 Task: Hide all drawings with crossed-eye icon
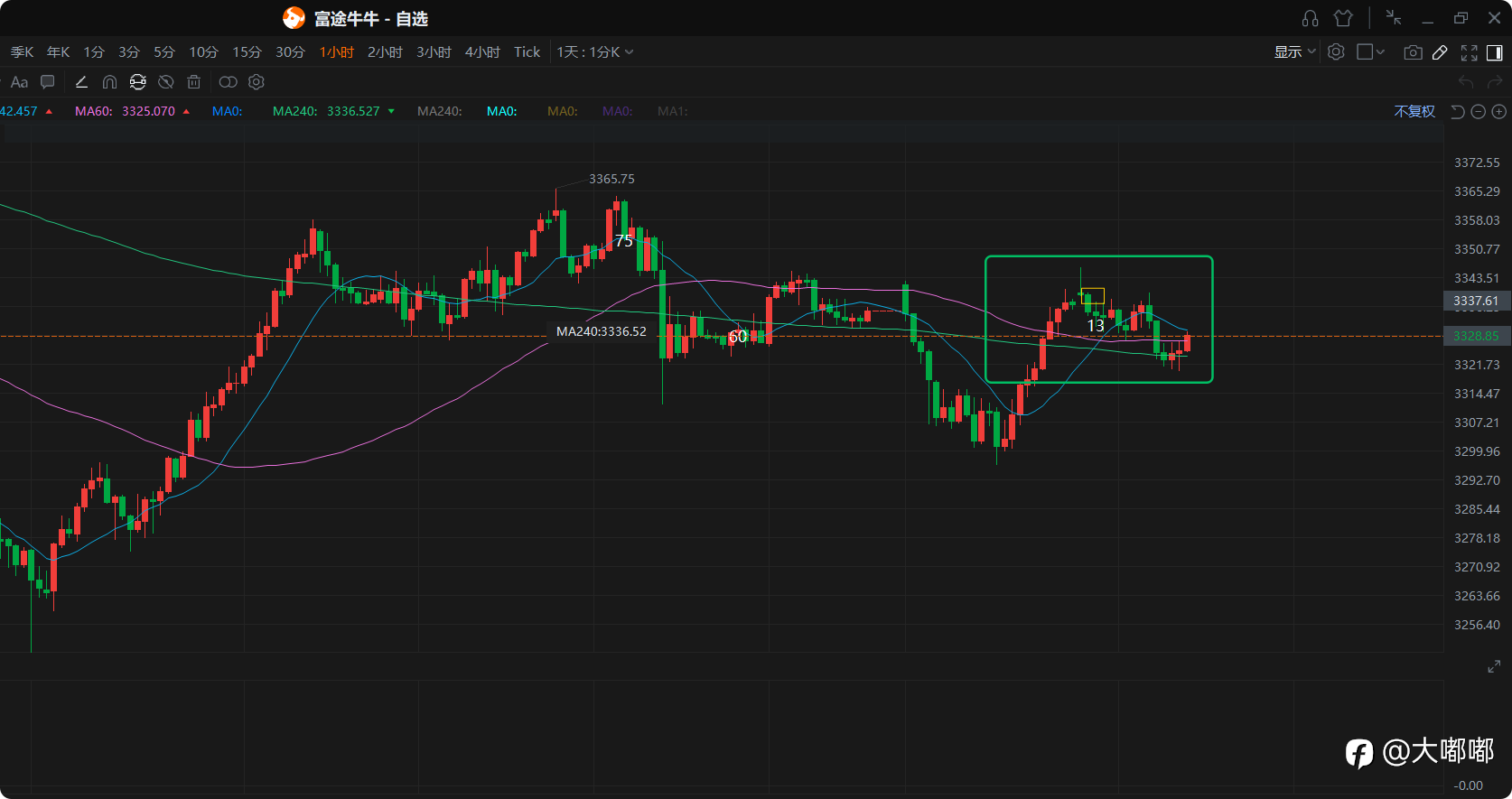165,82
